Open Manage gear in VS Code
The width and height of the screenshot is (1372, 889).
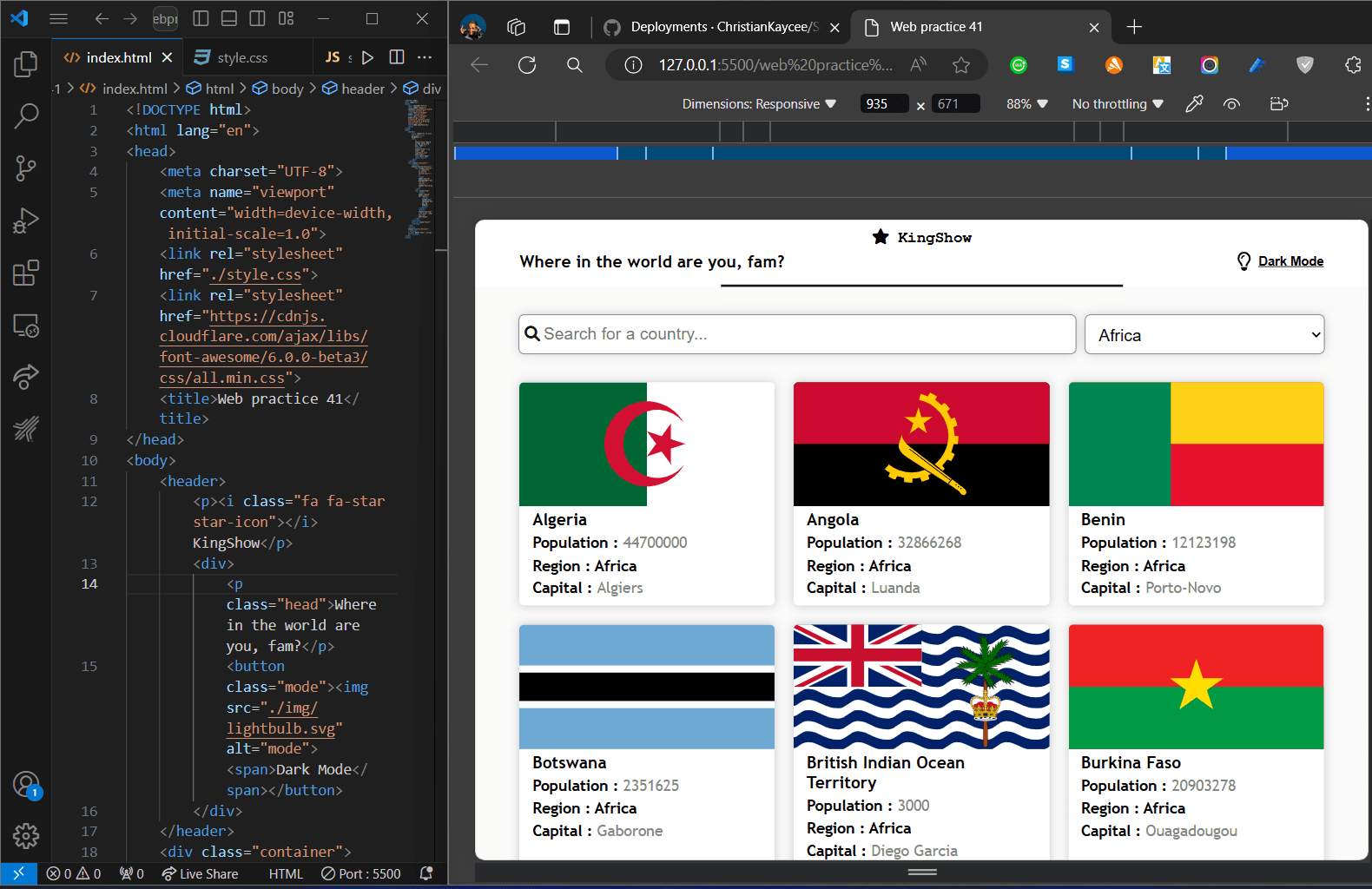click(x=26, y=836)
